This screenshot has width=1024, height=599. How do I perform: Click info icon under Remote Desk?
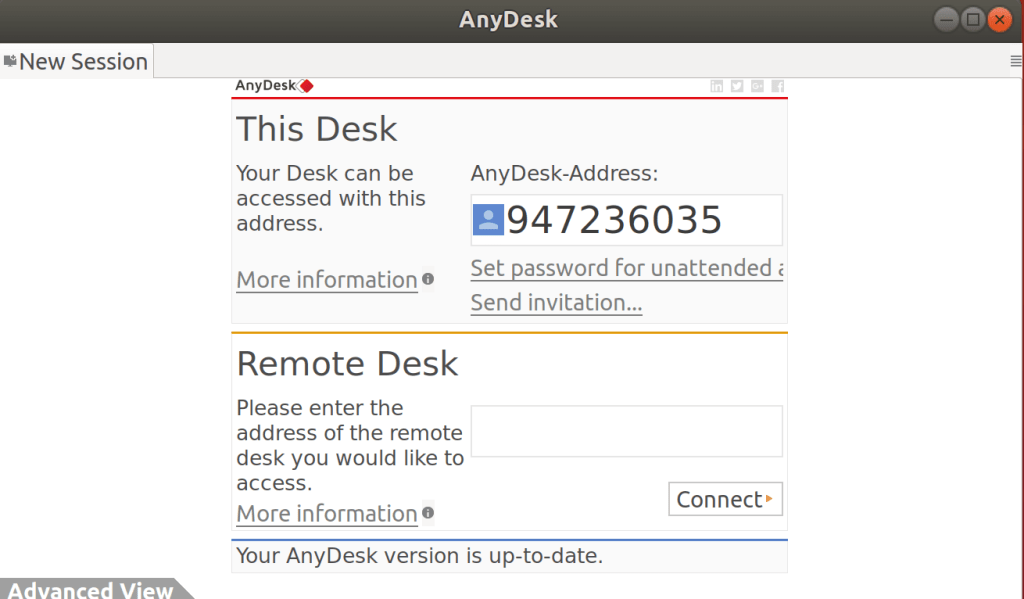tap(428, 513)
